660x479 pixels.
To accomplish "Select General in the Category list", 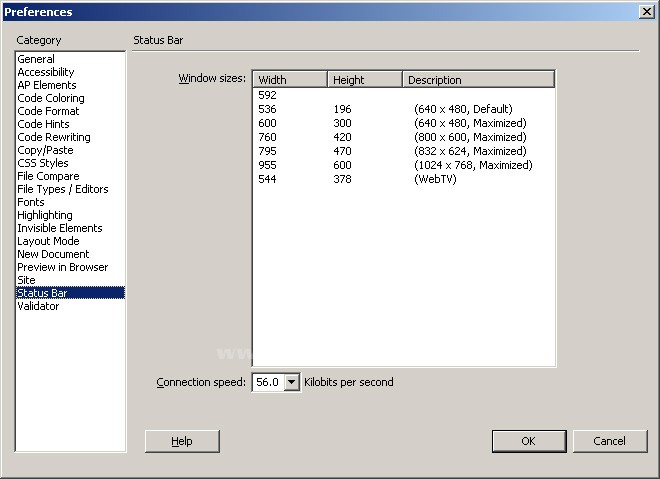I will click(x=36, y=59).
